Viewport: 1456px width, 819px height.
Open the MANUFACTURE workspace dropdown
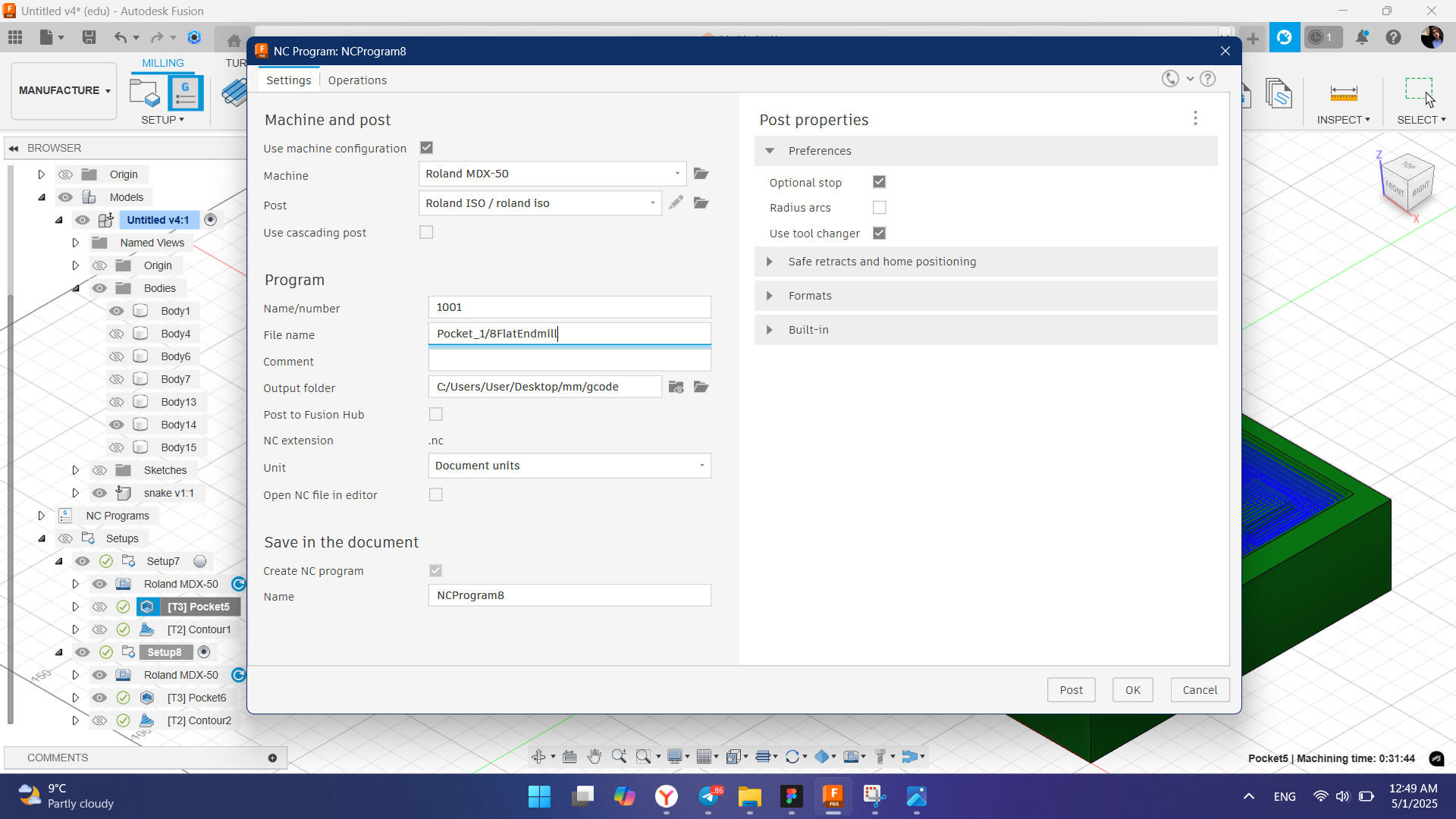pyautogui.click(x=64, y=90)
